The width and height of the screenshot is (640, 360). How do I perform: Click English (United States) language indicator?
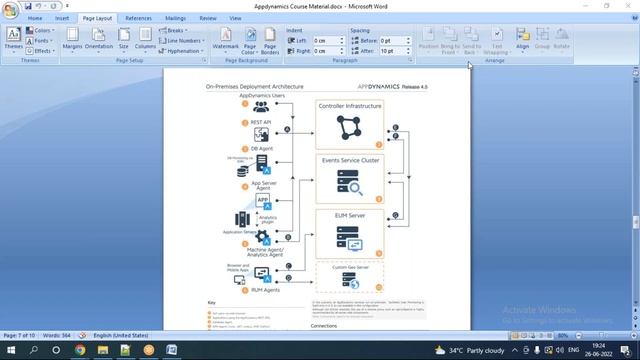[x=121, y=336]
